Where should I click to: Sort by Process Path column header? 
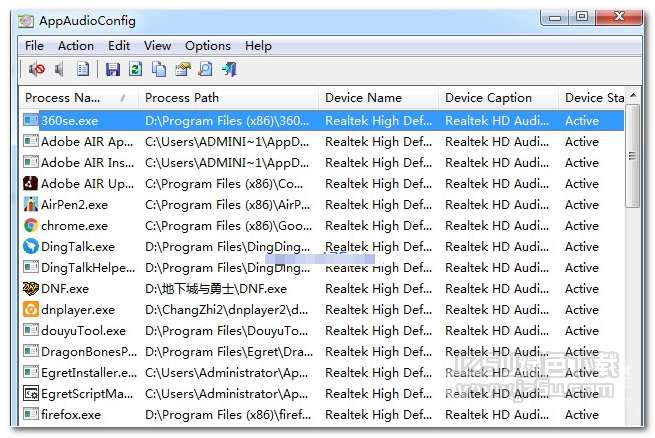click(x=228, y=98)
